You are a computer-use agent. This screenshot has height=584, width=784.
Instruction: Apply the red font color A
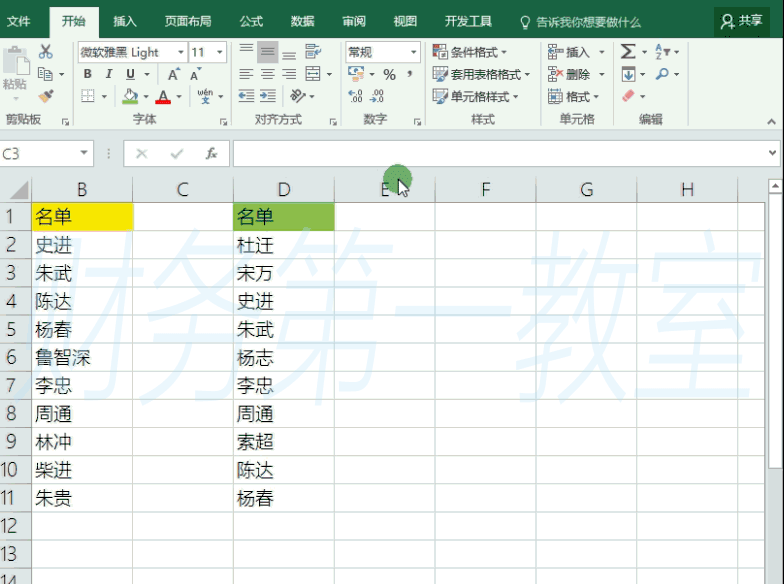point(163,96)
